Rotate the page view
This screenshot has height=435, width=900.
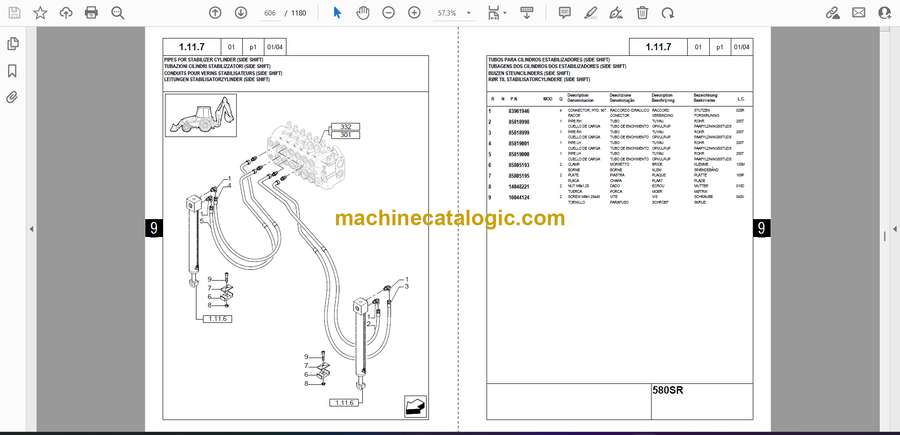point(668,13)
